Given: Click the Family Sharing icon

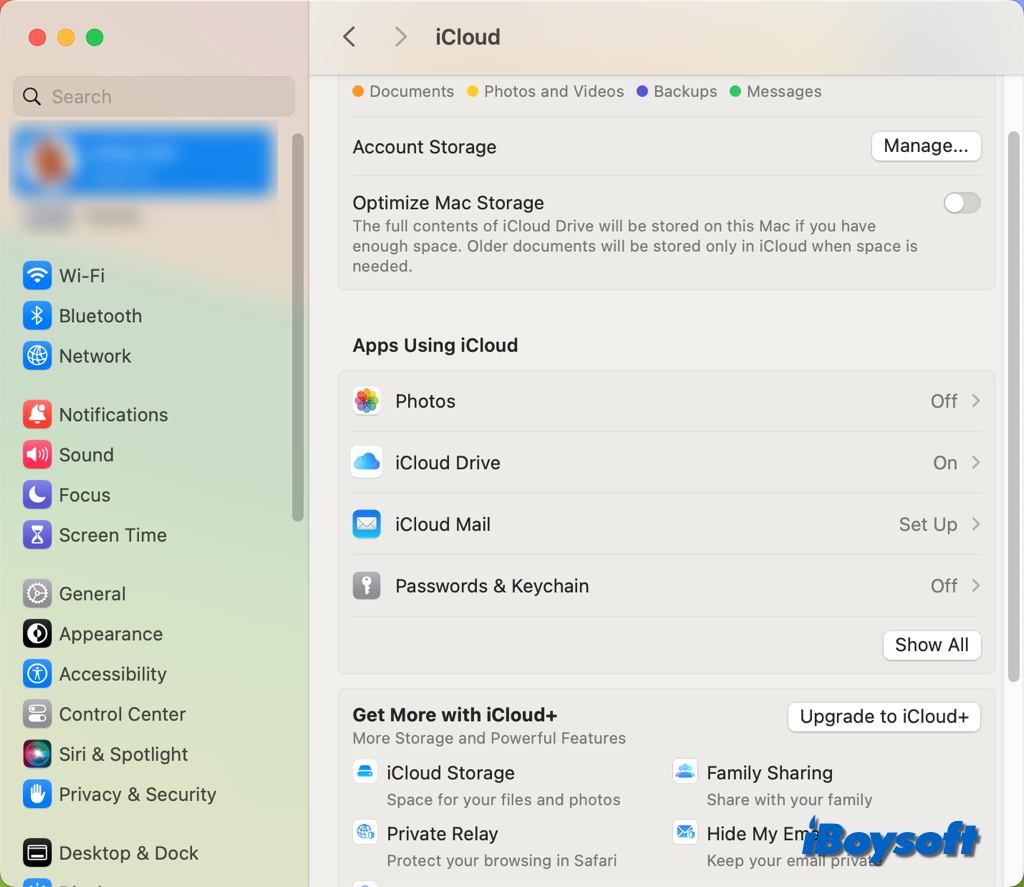Looking at the screenshot, I should click(685, 771).
